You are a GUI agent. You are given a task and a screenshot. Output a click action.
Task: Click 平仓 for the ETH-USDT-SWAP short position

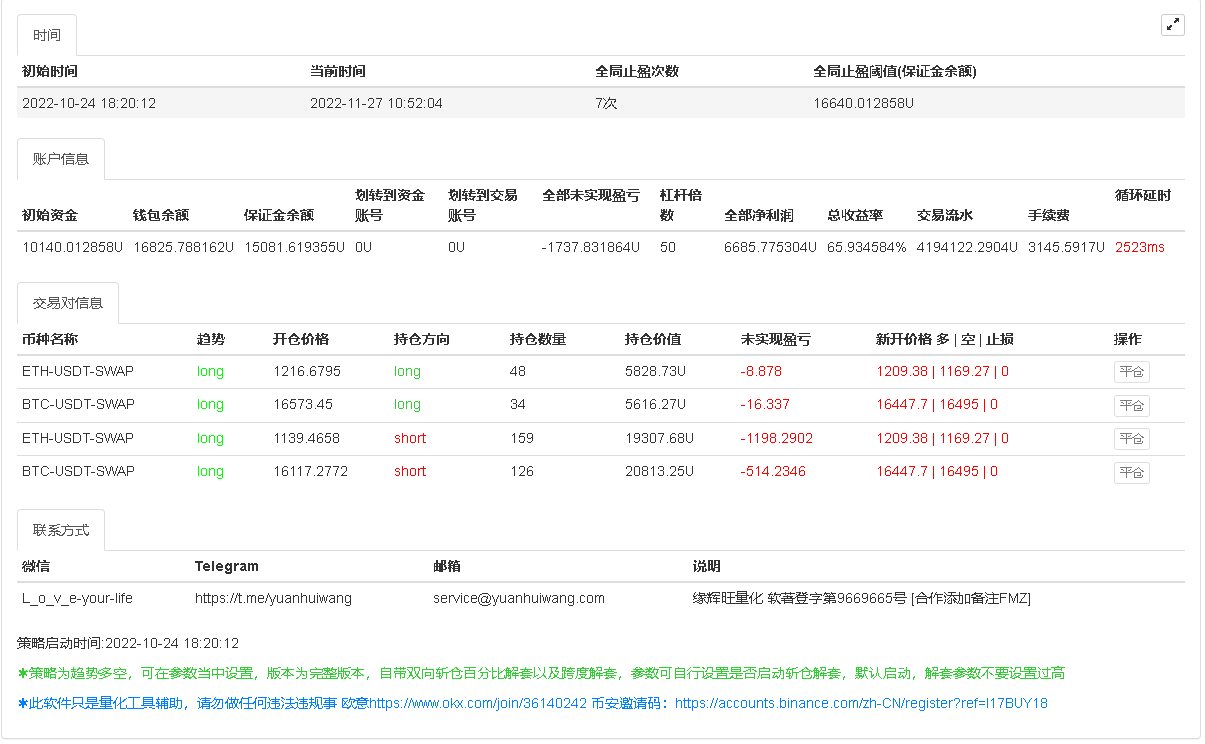[x=1131, y=438]
